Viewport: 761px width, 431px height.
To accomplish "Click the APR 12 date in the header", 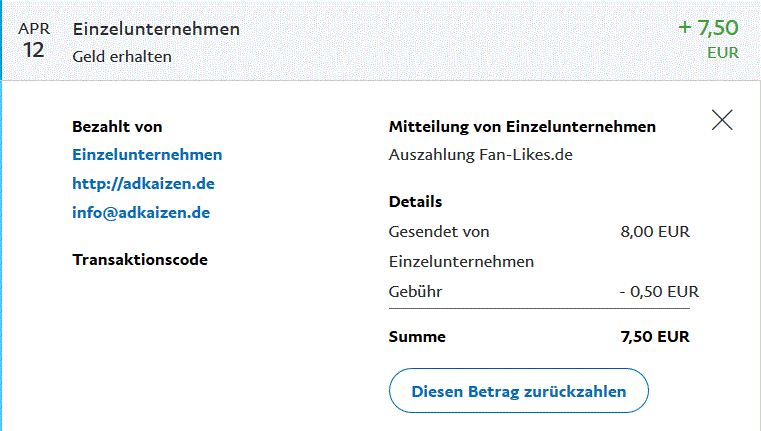I will coord(34,41).
